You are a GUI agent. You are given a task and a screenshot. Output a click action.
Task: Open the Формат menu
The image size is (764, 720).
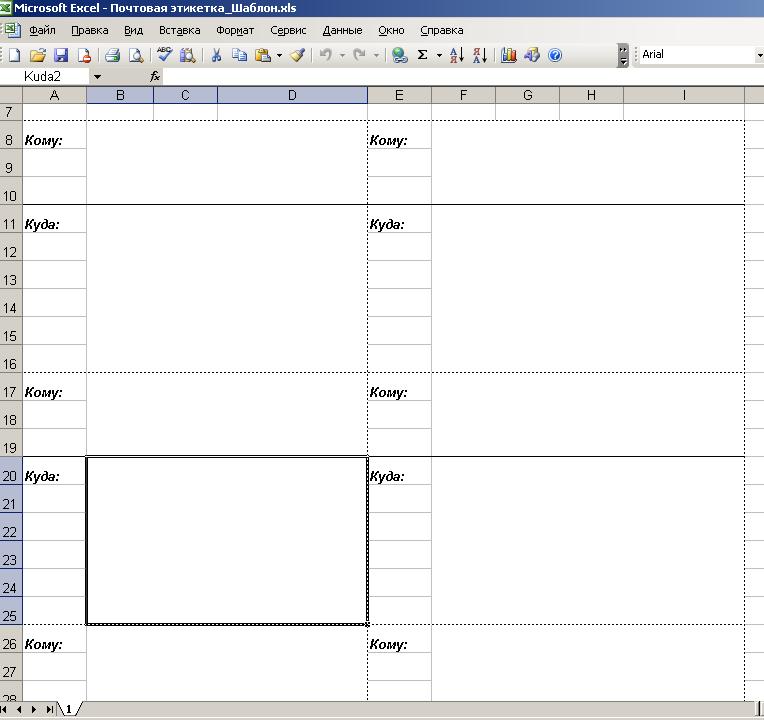click(x=235, y=30)
